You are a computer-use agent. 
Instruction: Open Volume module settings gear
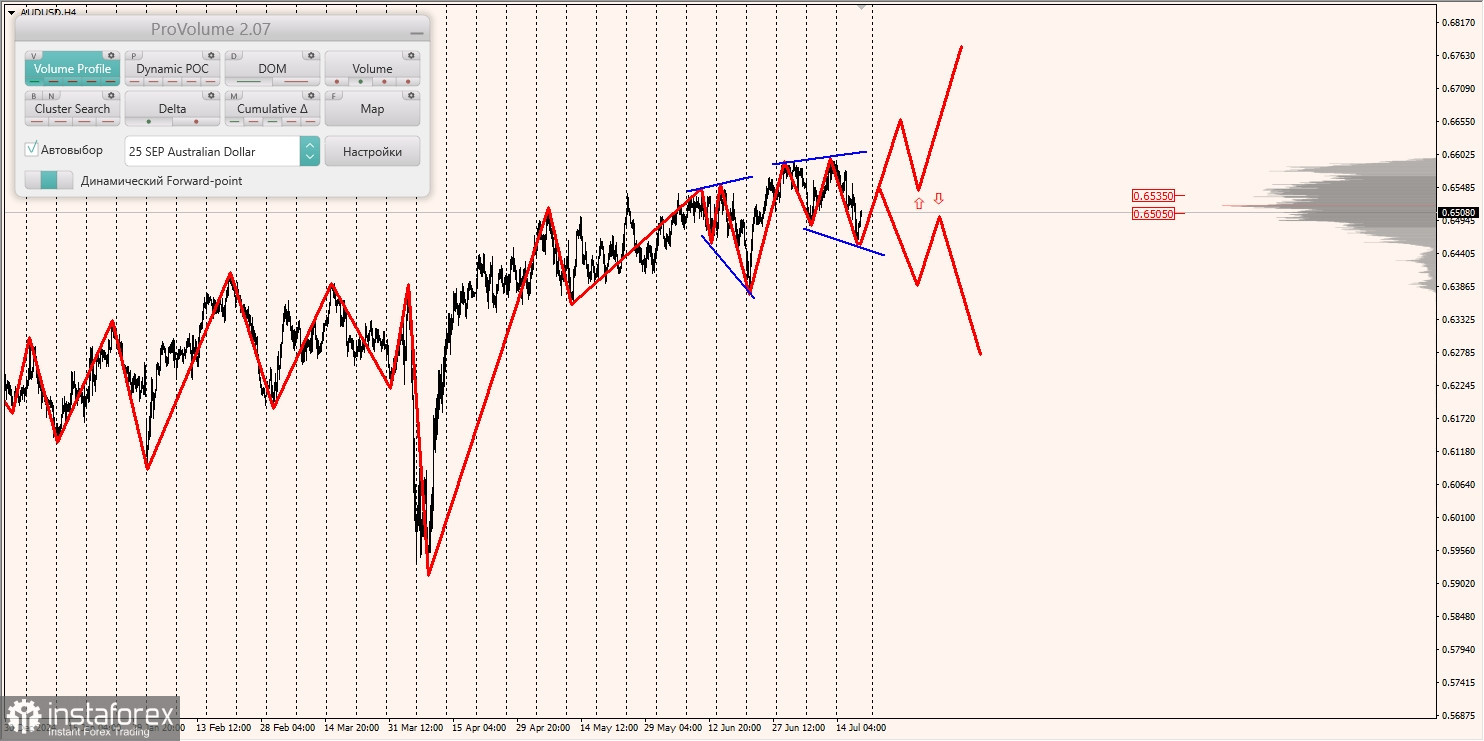tap(411, 55)
